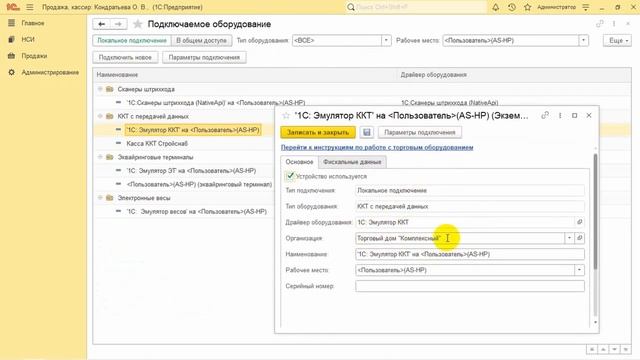Click the save diskette icon in dialog
Viewport: 640px width, 360px height.
(367, 132)
